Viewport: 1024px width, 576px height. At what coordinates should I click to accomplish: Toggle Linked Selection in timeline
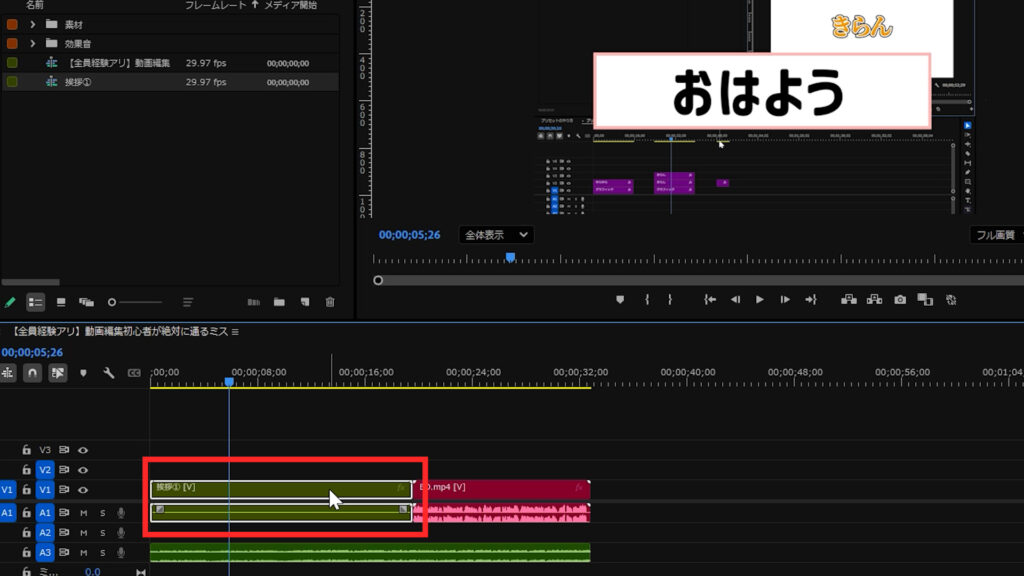pyautogui.click(x=57, y=373)
